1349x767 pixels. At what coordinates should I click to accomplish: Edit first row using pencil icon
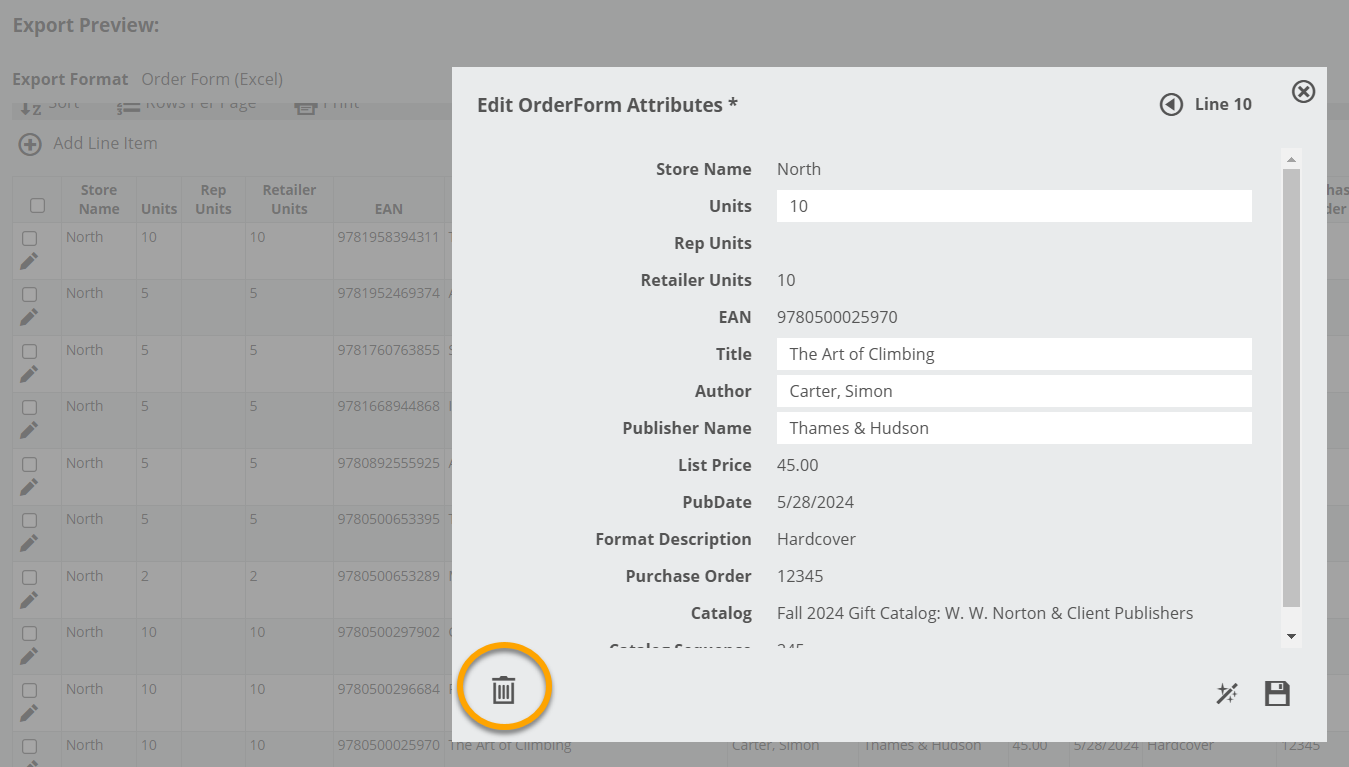pyautogui.click(x=29, y=261)
